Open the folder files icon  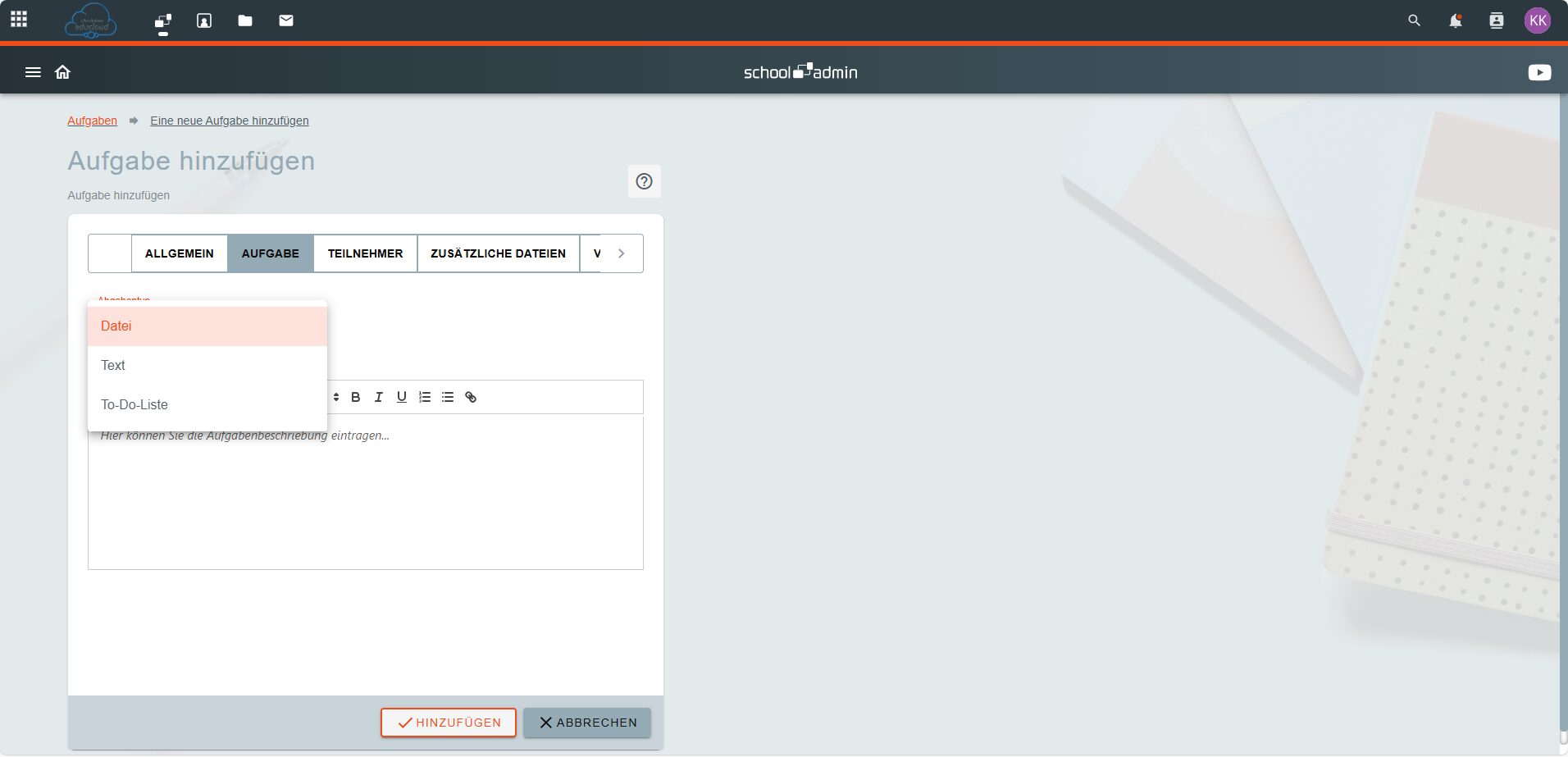tap(245, 21)
